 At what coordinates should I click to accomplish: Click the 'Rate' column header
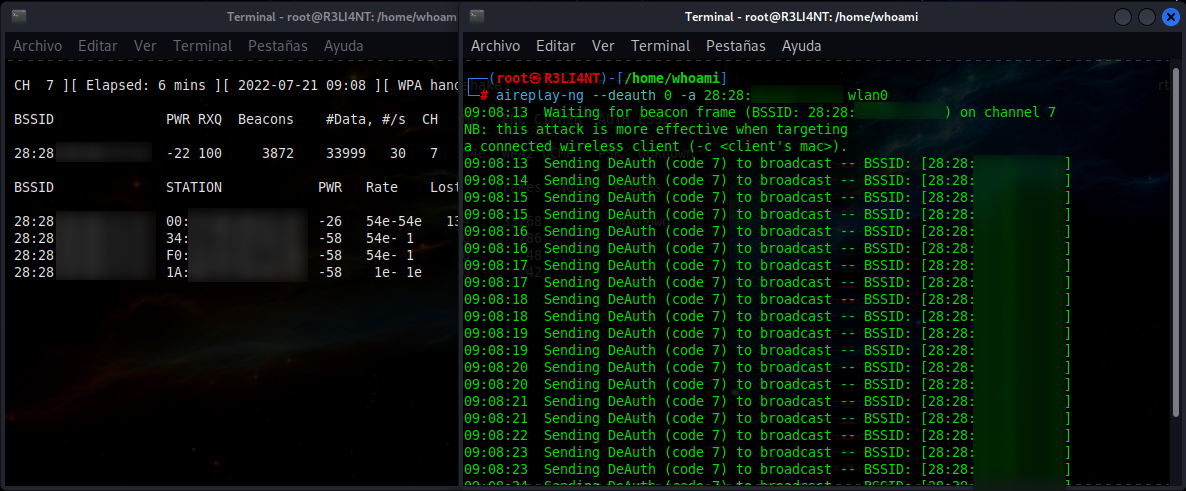point(382,188)
